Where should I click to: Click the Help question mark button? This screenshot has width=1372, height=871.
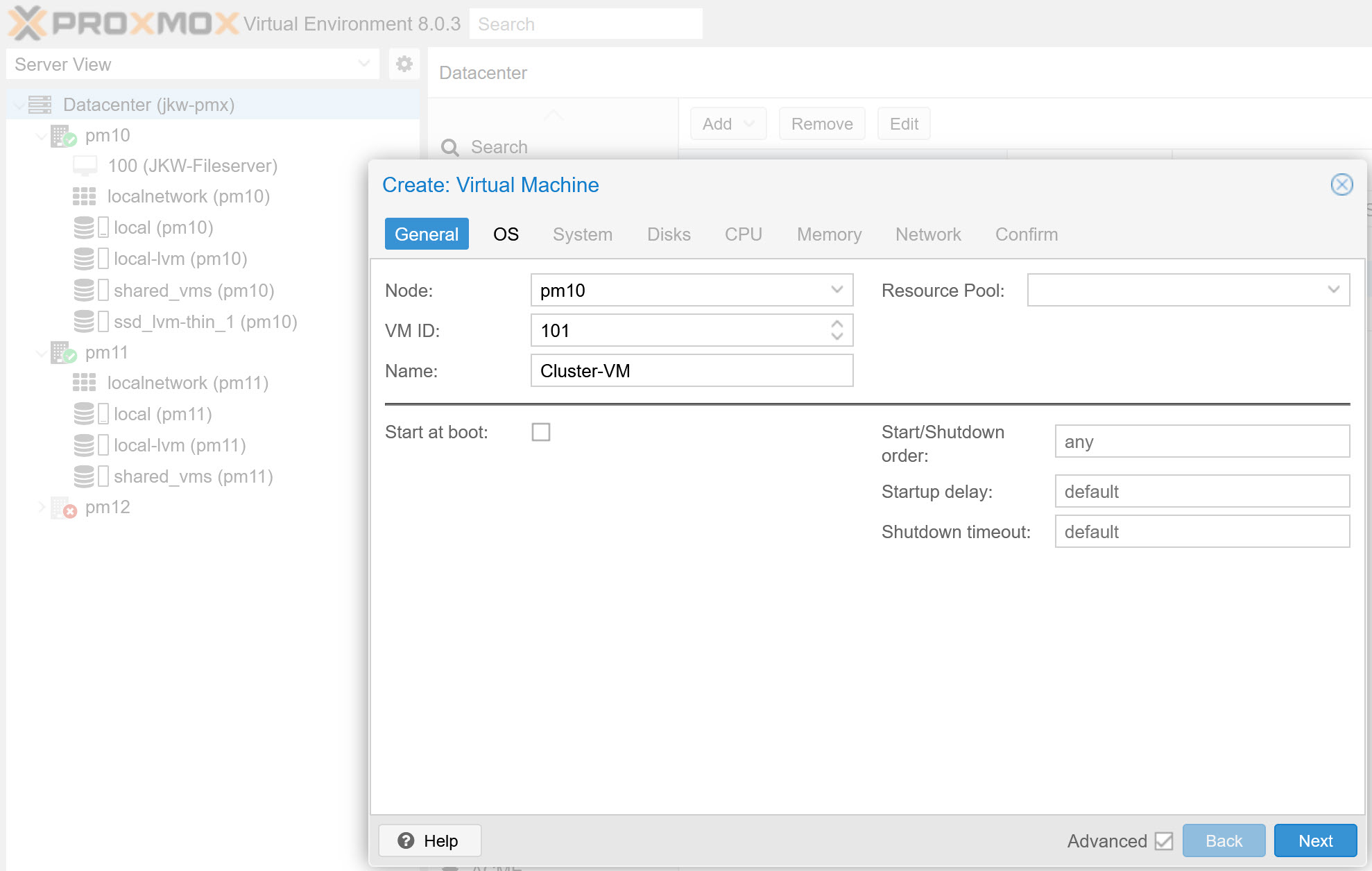pos(429,840)
